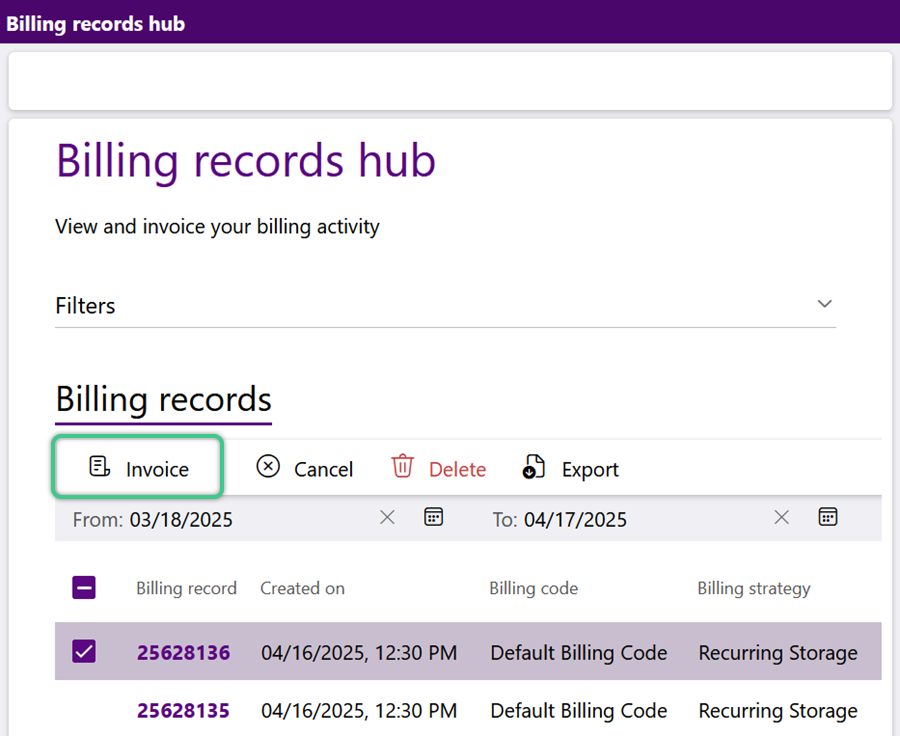Sort by Billing code column header
This screenshot has width=900, height=736.
coord(533,588)
